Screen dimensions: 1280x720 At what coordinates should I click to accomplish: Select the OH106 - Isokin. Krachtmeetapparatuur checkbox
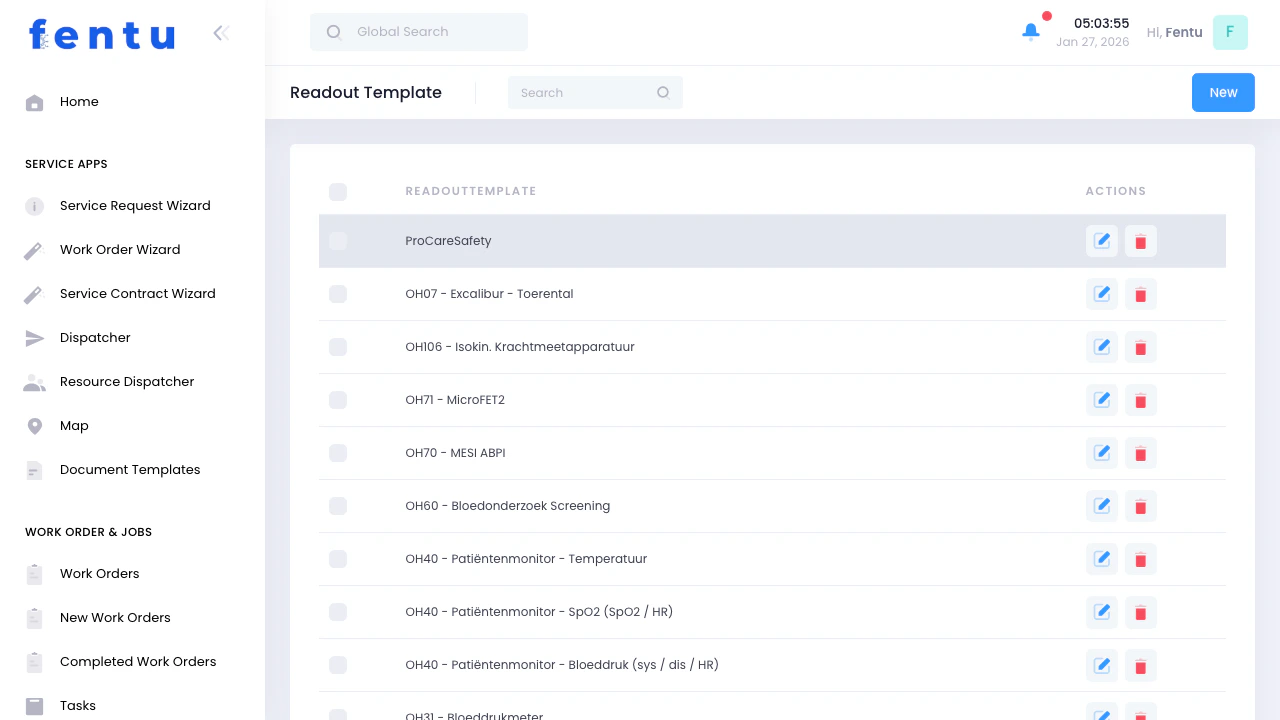pos(338,347)
